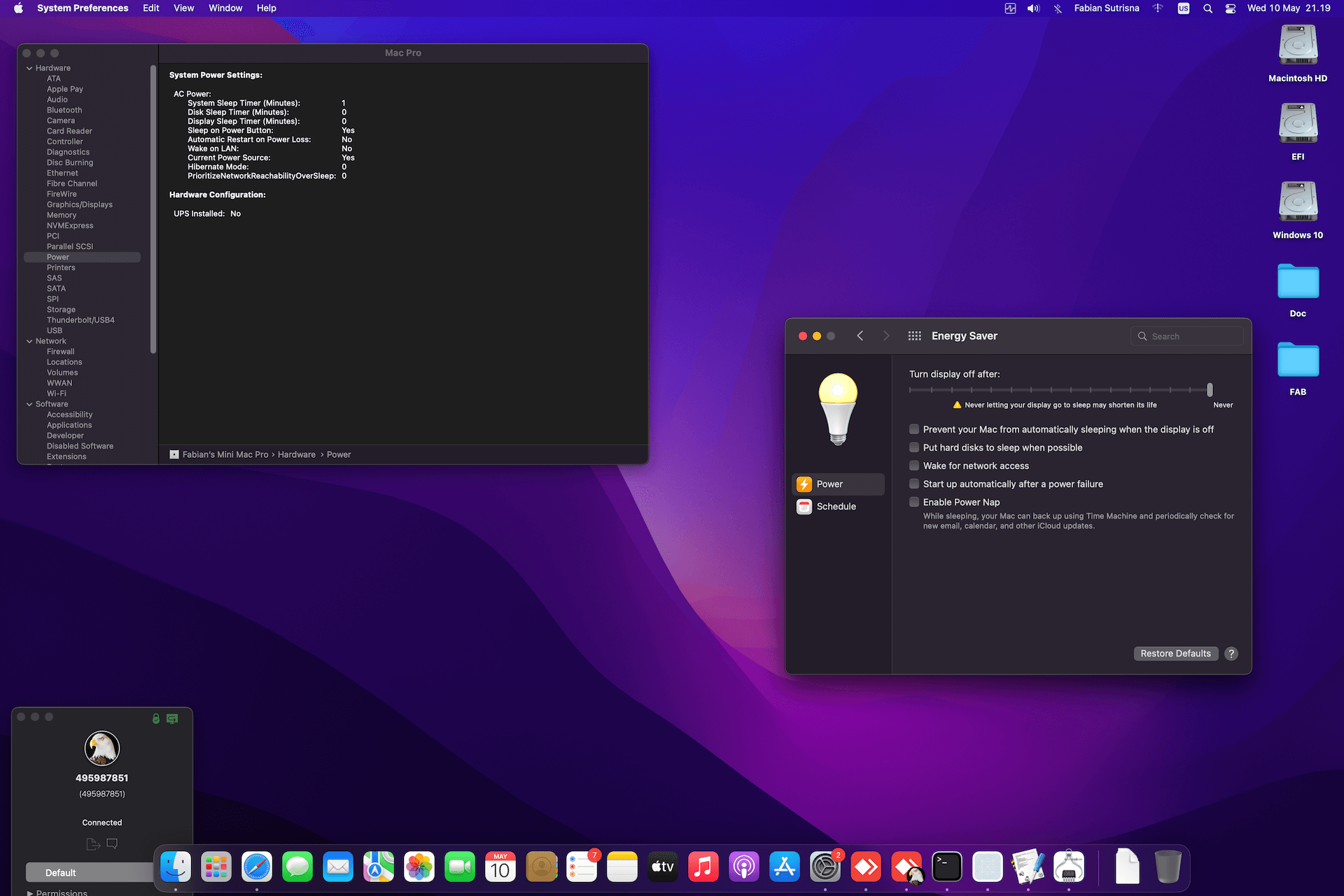Launch FaceTime from the dock
This screenshot has width=1344, height=896.
coord(460,867)
